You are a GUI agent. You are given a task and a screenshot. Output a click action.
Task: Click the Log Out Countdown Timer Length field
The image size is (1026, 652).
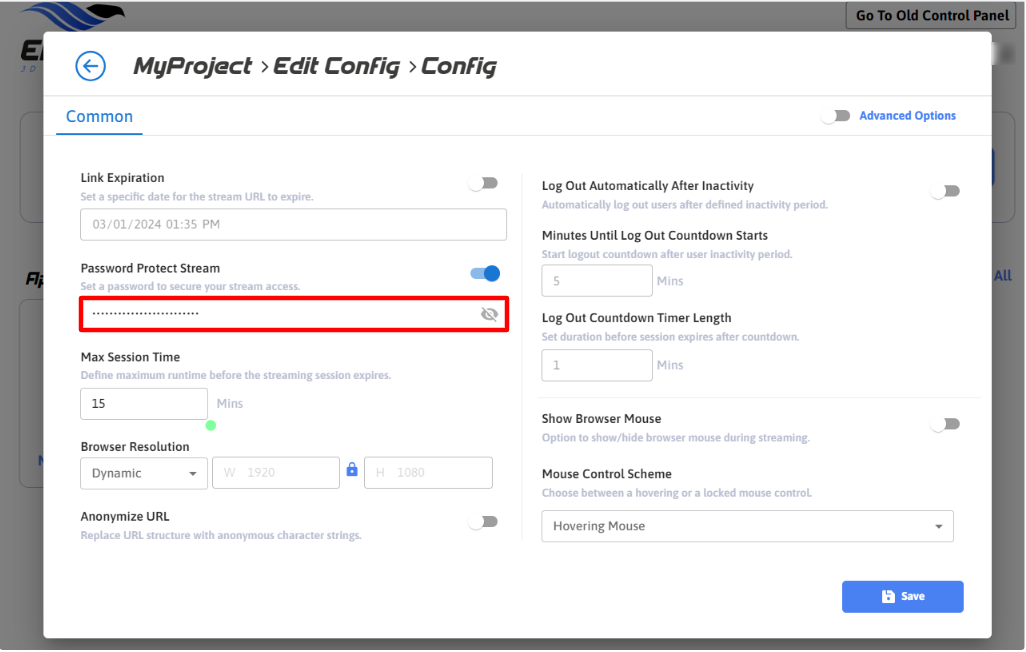point(596,366)
